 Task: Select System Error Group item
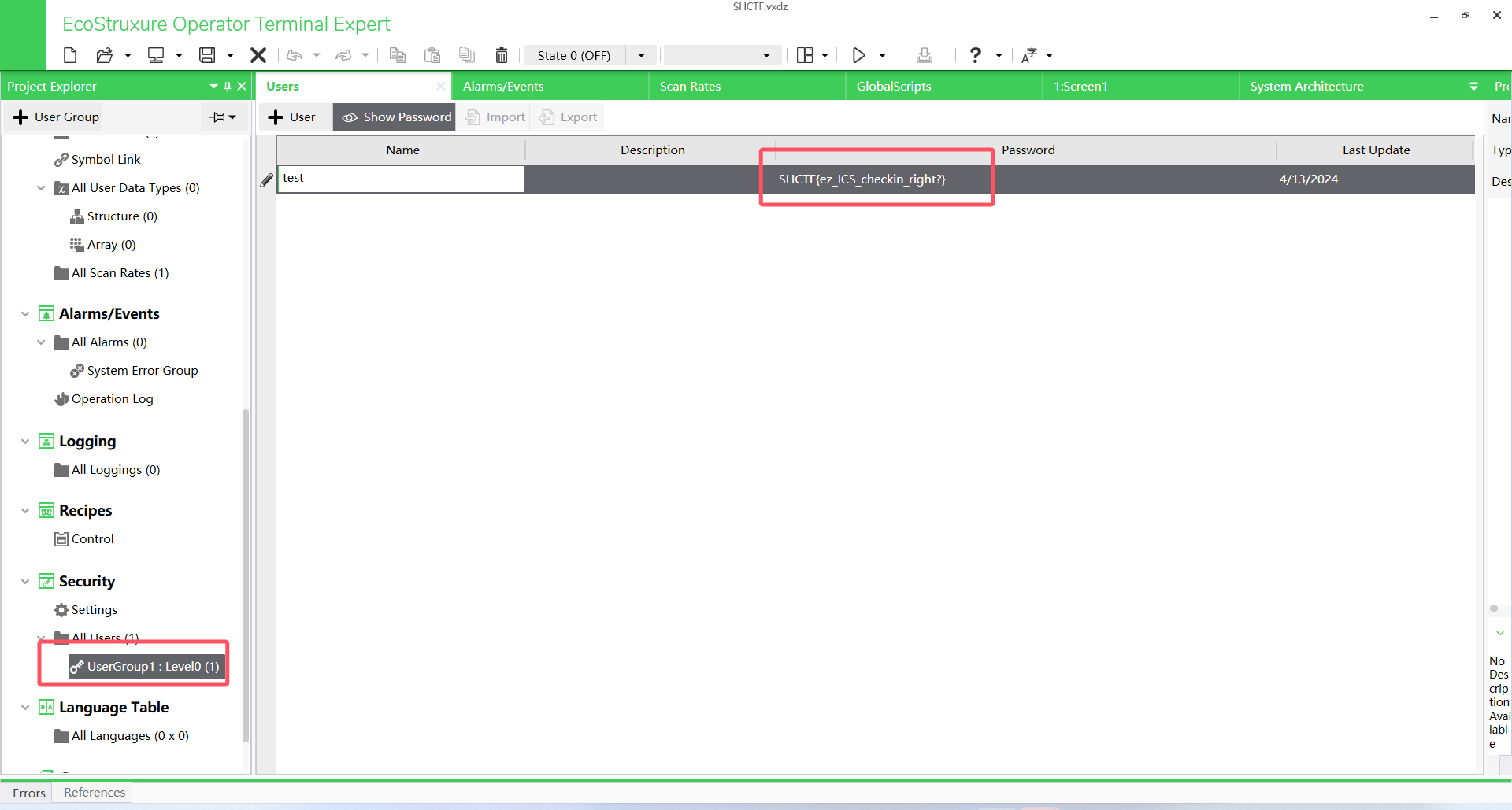(134, 371)
